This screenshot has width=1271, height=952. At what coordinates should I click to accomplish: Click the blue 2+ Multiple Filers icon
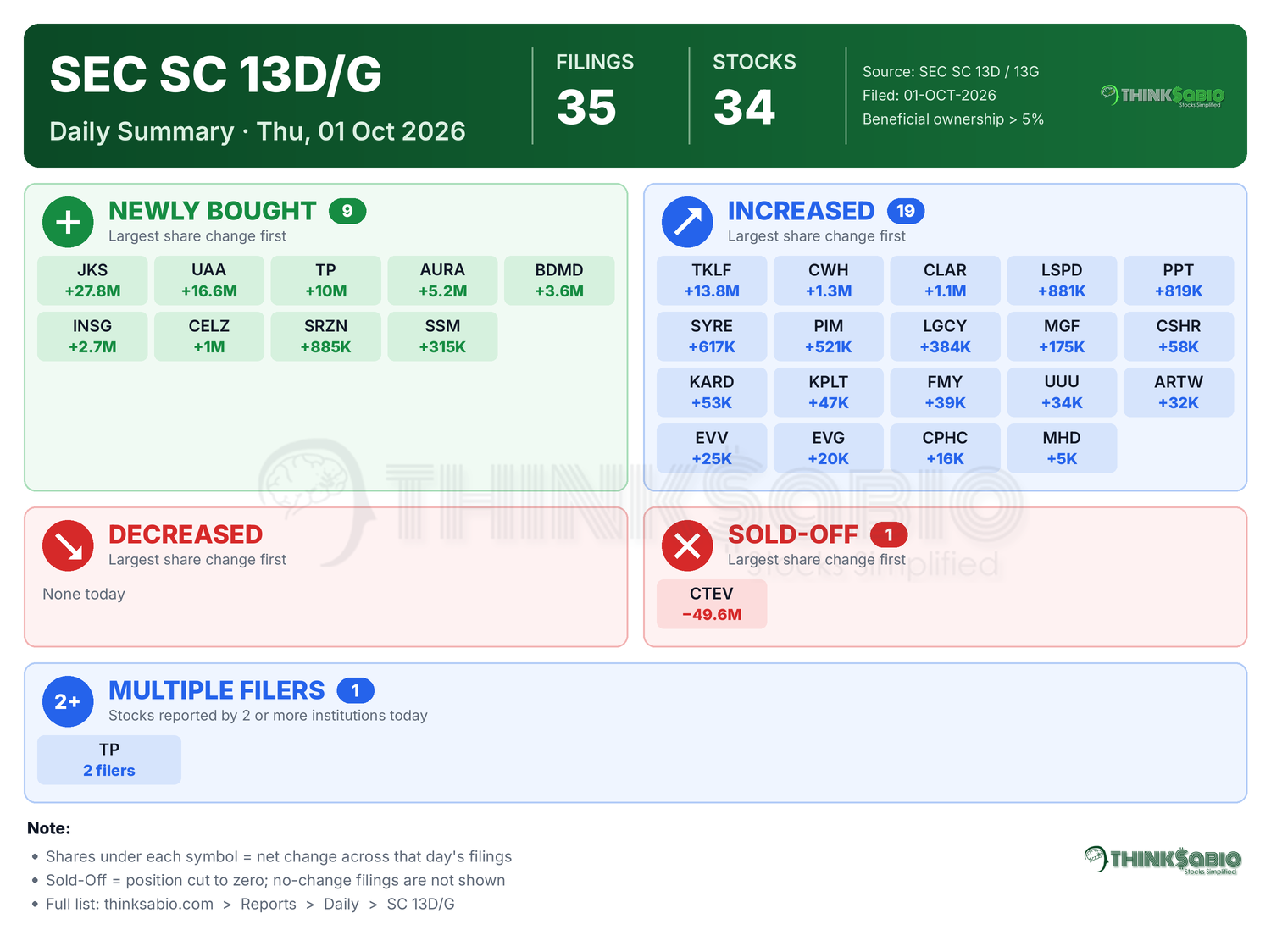[68, 701]
